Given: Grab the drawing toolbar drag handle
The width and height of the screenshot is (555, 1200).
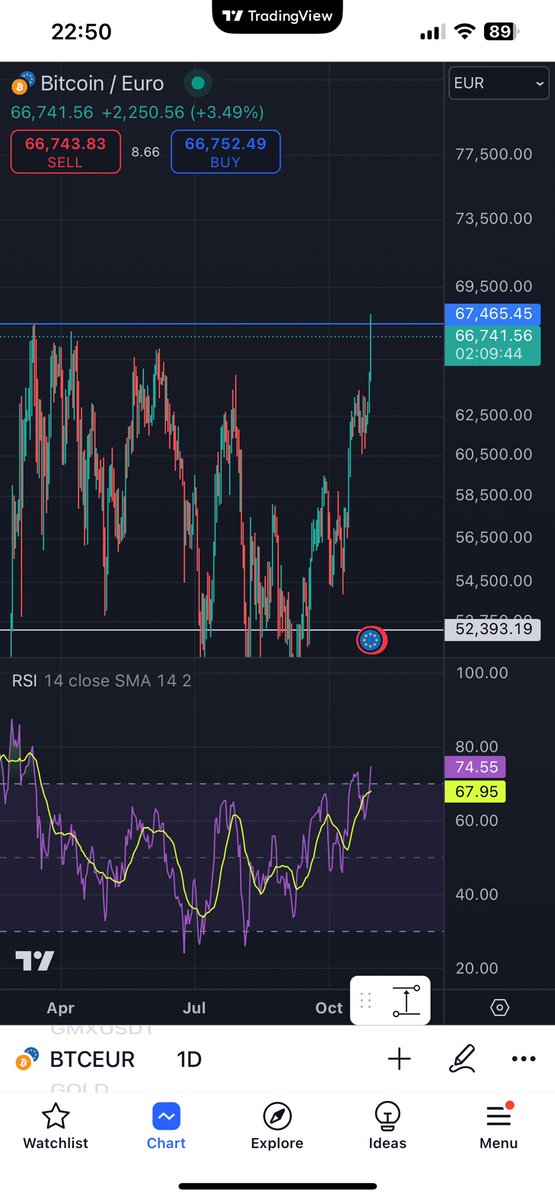Looking at the screenshot, I should tap(365, 1000).
